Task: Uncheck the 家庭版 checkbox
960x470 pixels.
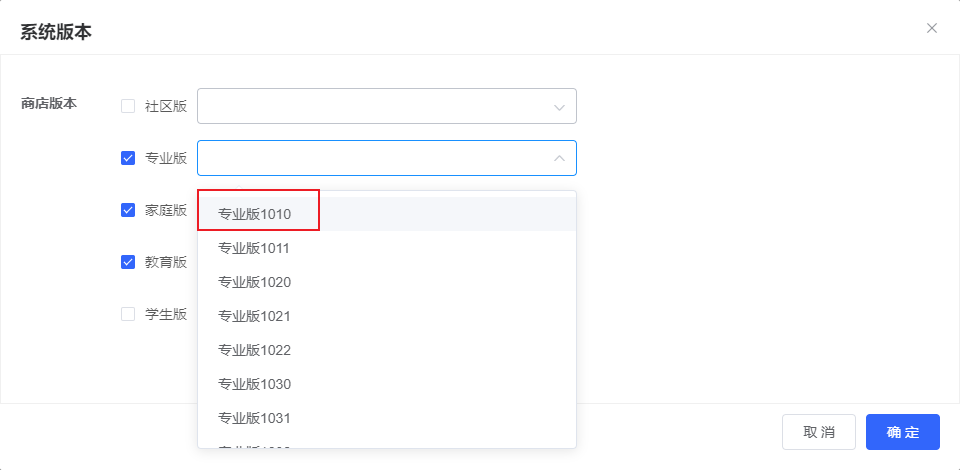Action: [128, 210]
